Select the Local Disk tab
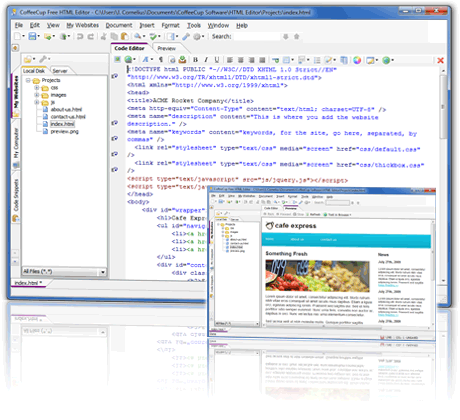 (x=34, y=71)
